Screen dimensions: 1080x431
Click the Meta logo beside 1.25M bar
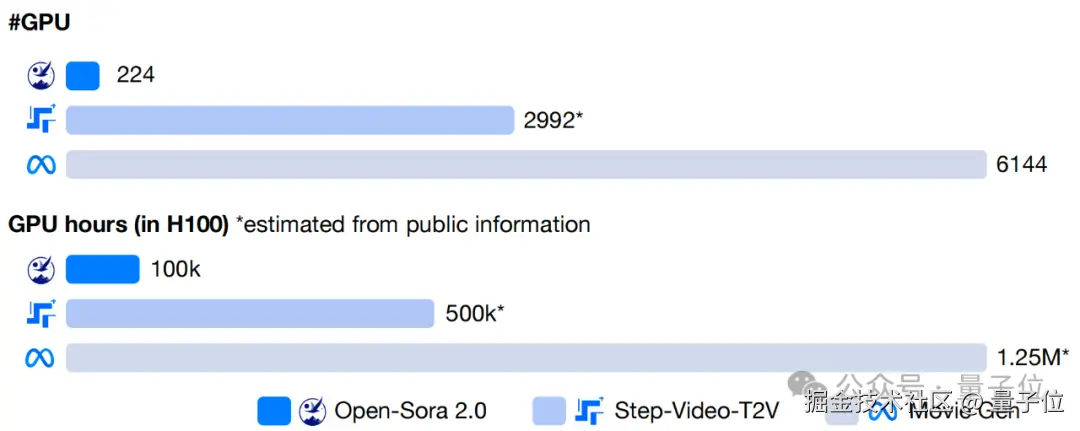[41, 358]
